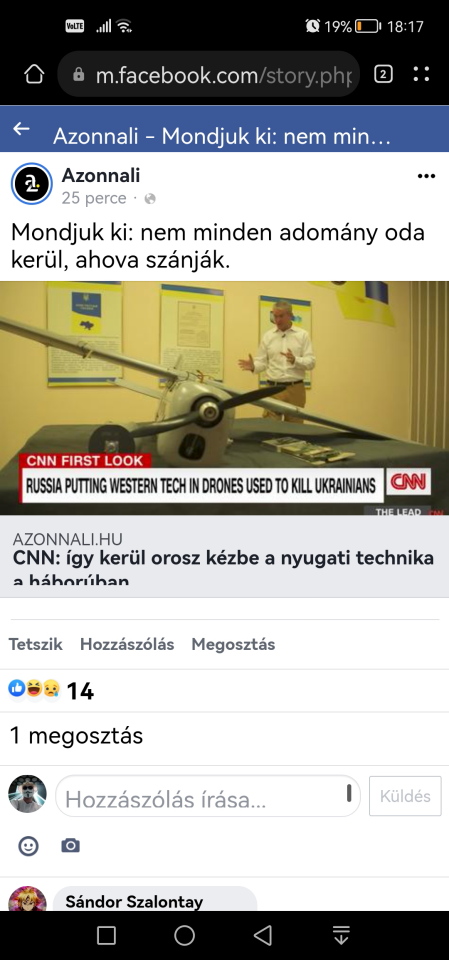Send the comment with Küldés button
The height and width of the screenshot is (960, 449).
click(x=405, y=796)
